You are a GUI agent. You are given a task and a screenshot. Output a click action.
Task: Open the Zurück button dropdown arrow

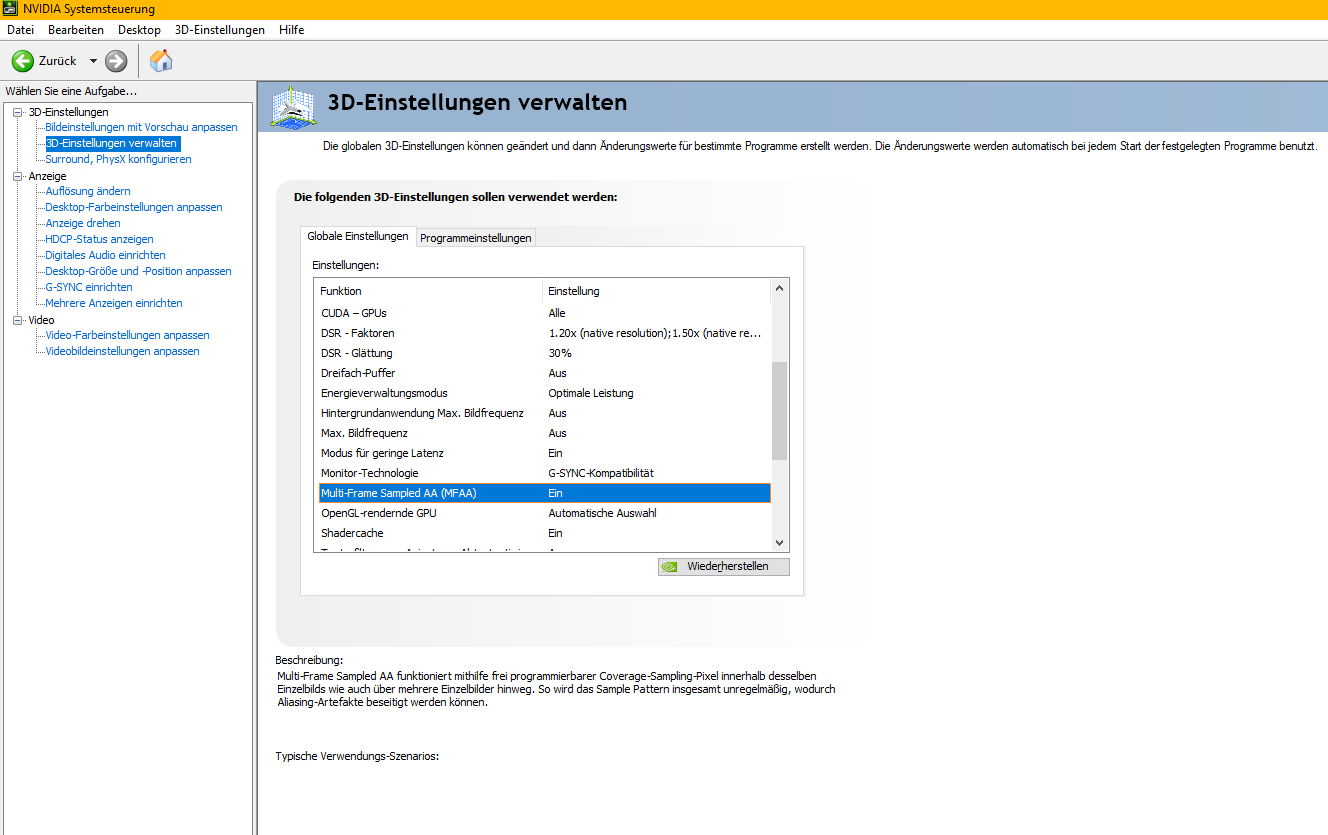point(91,61)
